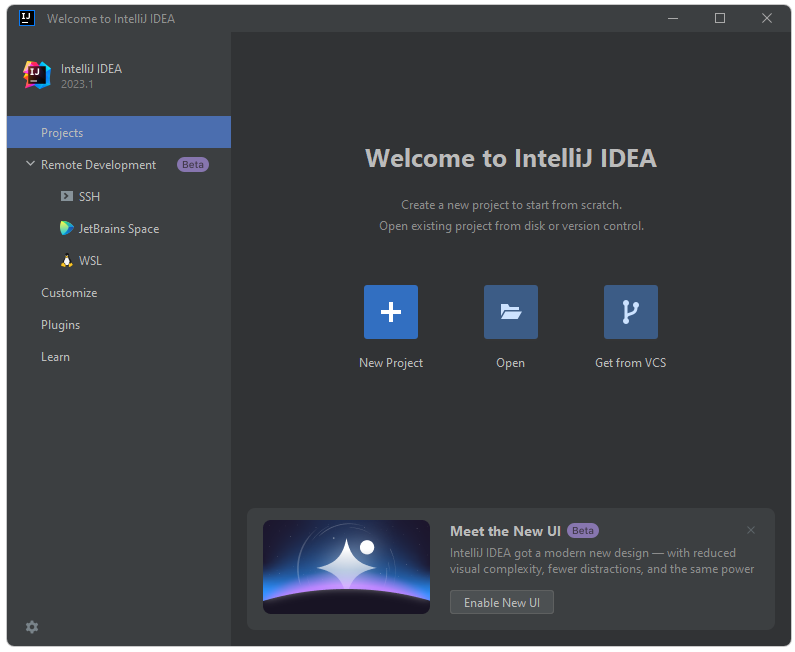Click the Get from VCS branch icon
Image resolution: width=795 pixels, height=652 pixels.
[631, 312]
